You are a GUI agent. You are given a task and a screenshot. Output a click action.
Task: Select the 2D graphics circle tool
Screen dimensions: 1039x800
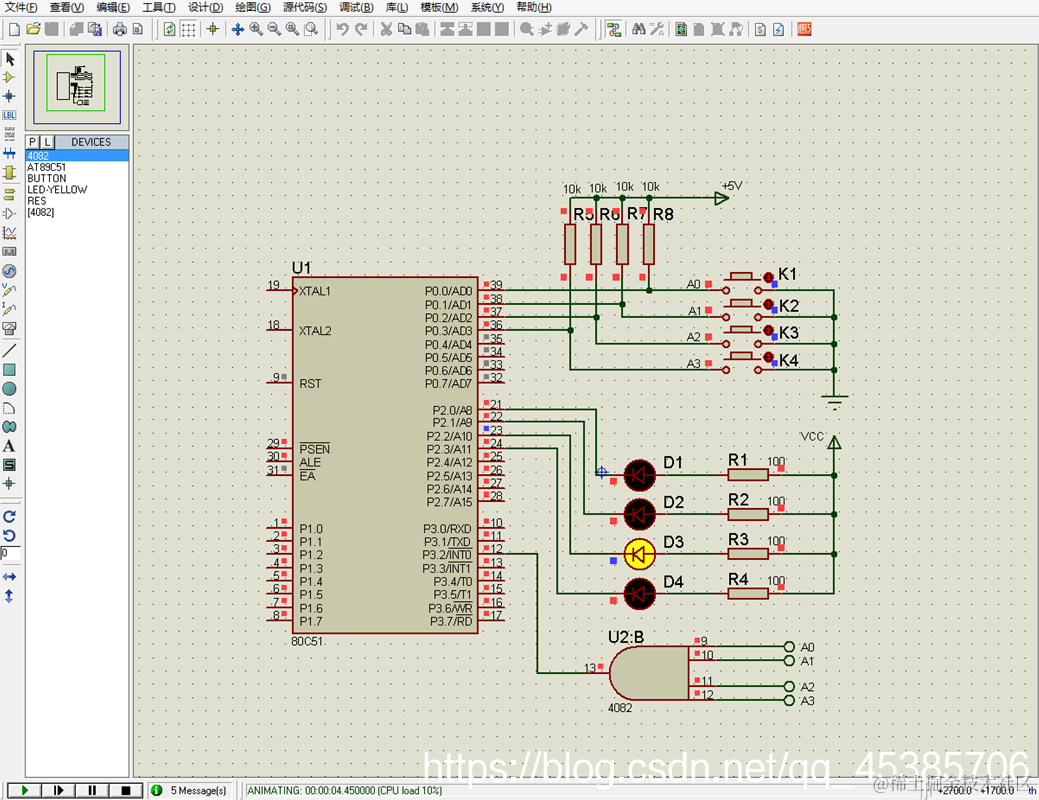point(9,389)
